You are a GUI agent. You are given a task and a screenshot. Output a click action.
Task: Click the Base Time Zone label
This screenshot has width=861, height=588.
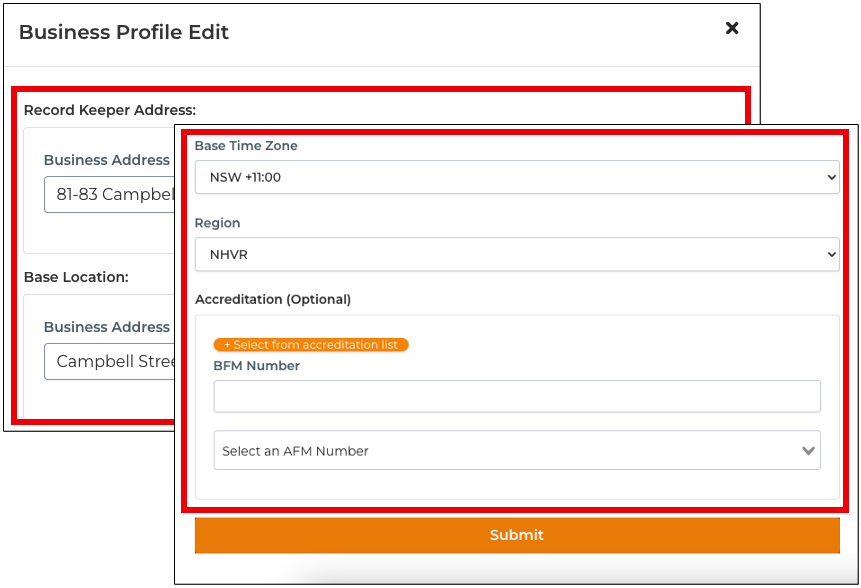[246, 146]
